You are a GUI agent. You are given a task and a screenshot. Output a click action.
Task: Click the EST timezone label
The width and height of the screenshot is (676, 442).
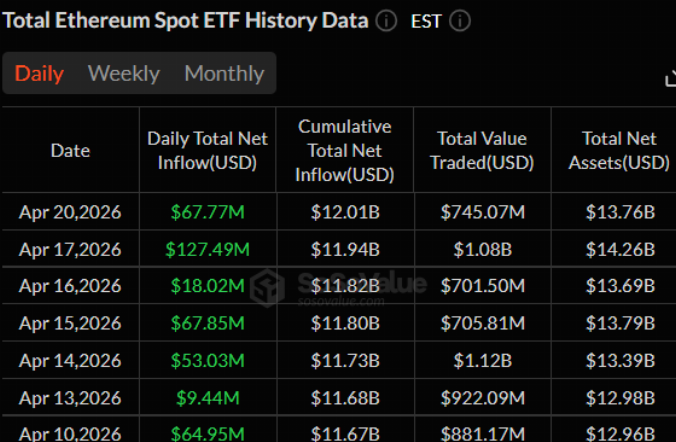(427, 21)
